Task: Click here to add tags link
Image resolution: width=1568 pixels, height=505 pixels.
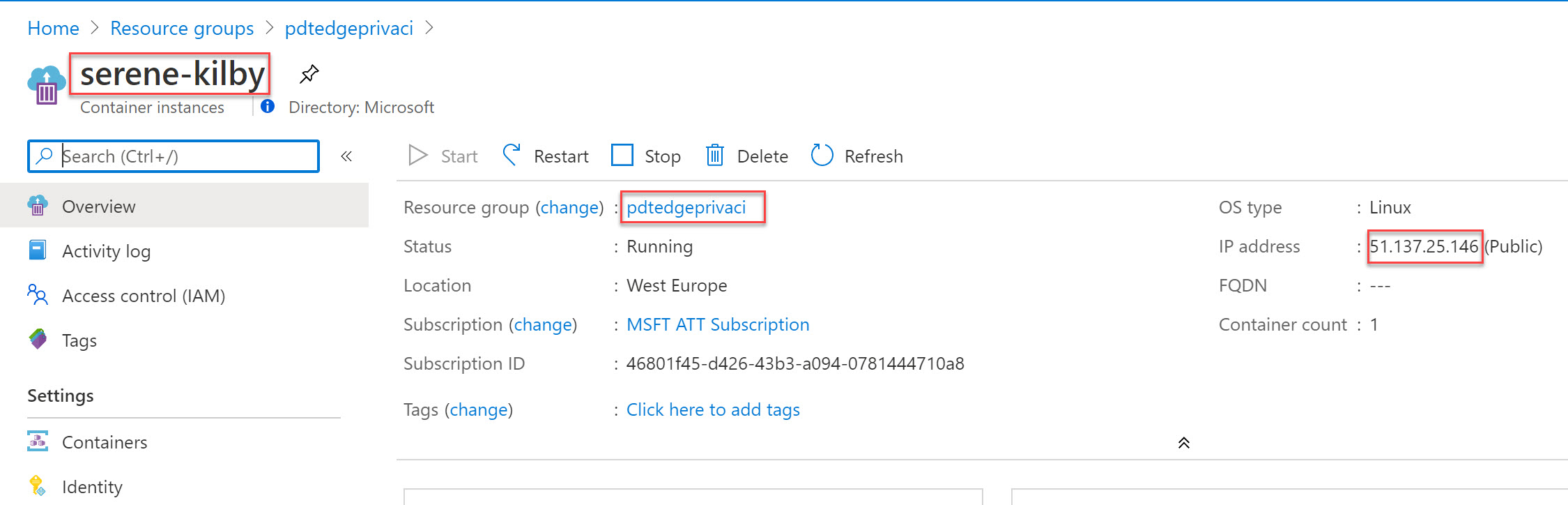Action: click(x=712, y=409)
